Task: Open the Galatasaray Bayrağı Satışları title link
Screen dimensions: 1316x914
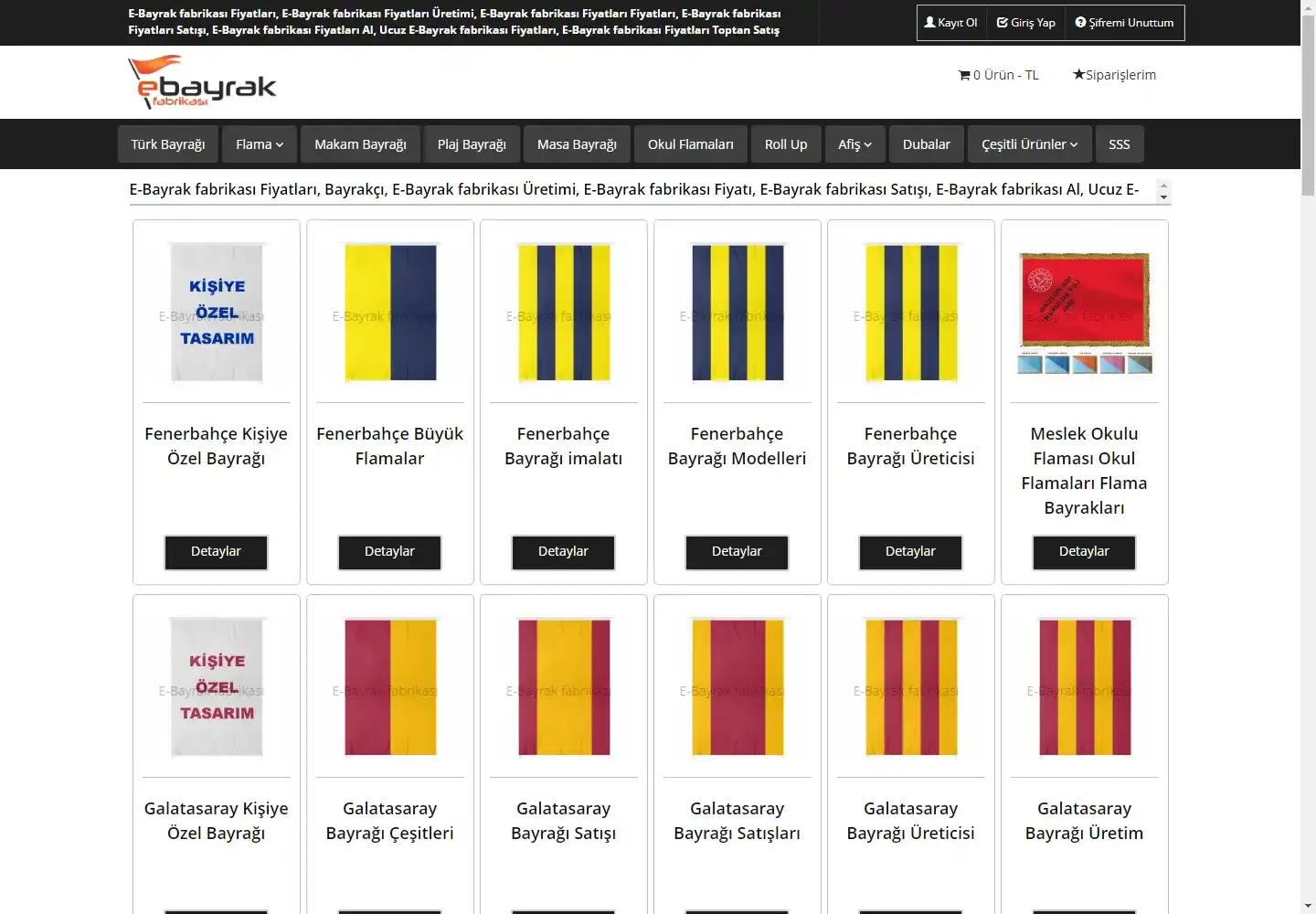Action: tap(737, 821)
